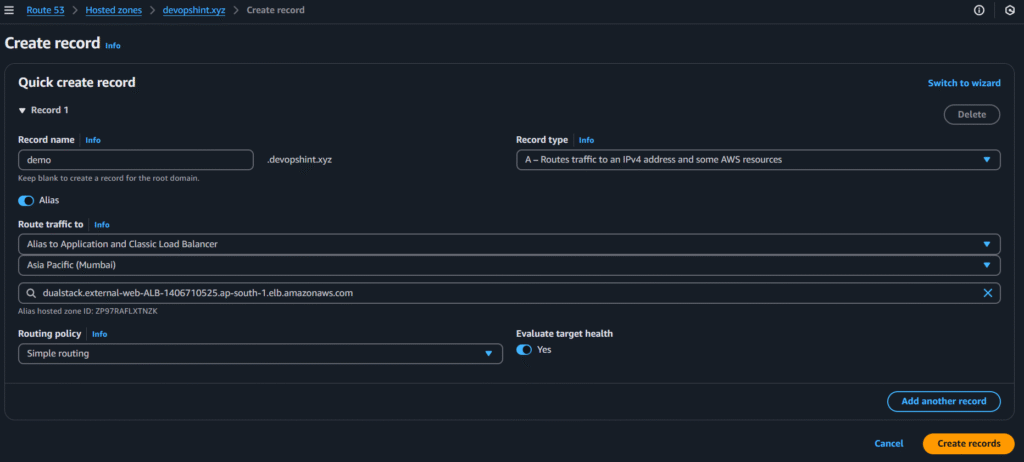This screenshot has height=462, width=1024.
Task: Open the Record type dropdown
Action: 758,159
